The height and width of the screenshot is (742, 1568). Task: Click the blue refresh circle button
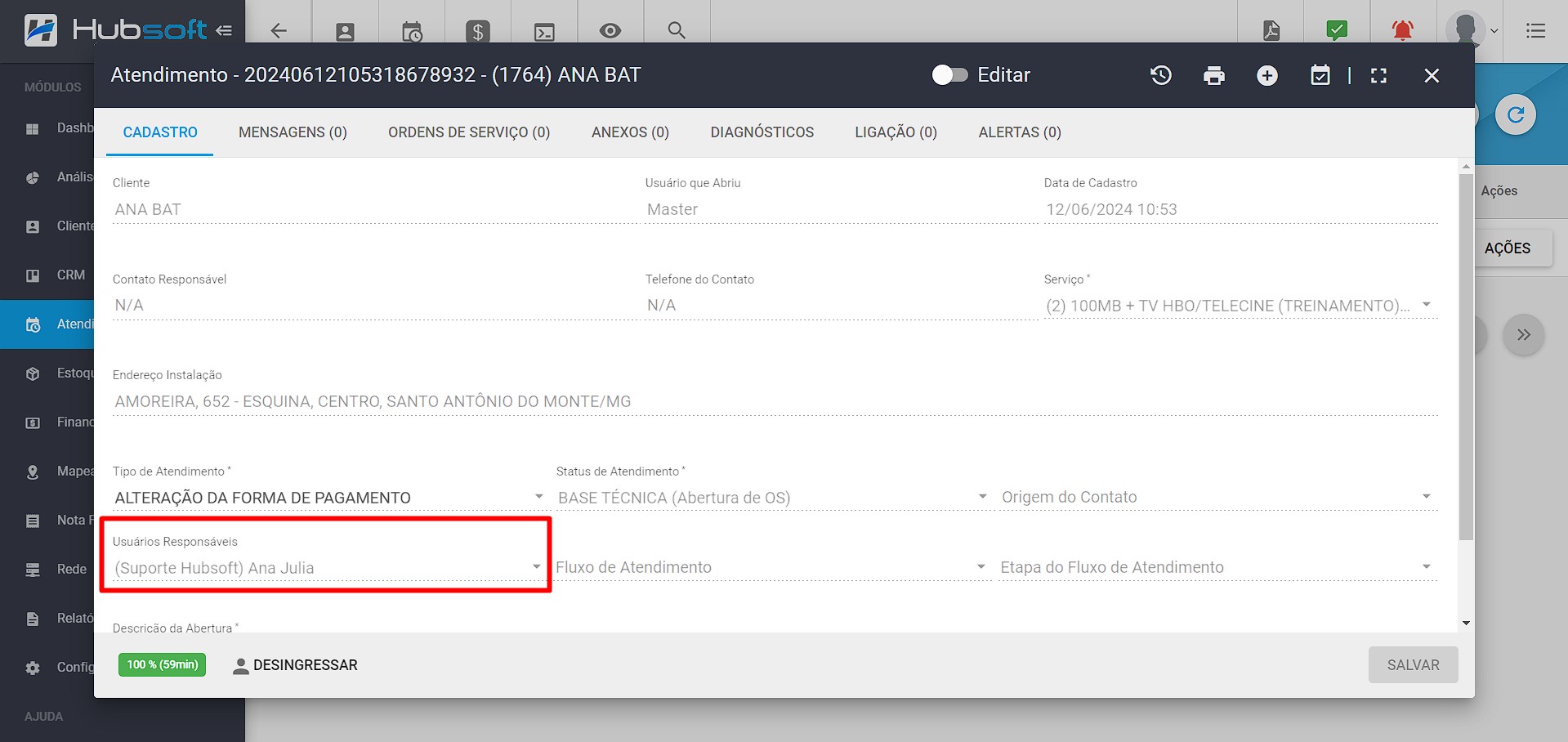point(1516,115)
